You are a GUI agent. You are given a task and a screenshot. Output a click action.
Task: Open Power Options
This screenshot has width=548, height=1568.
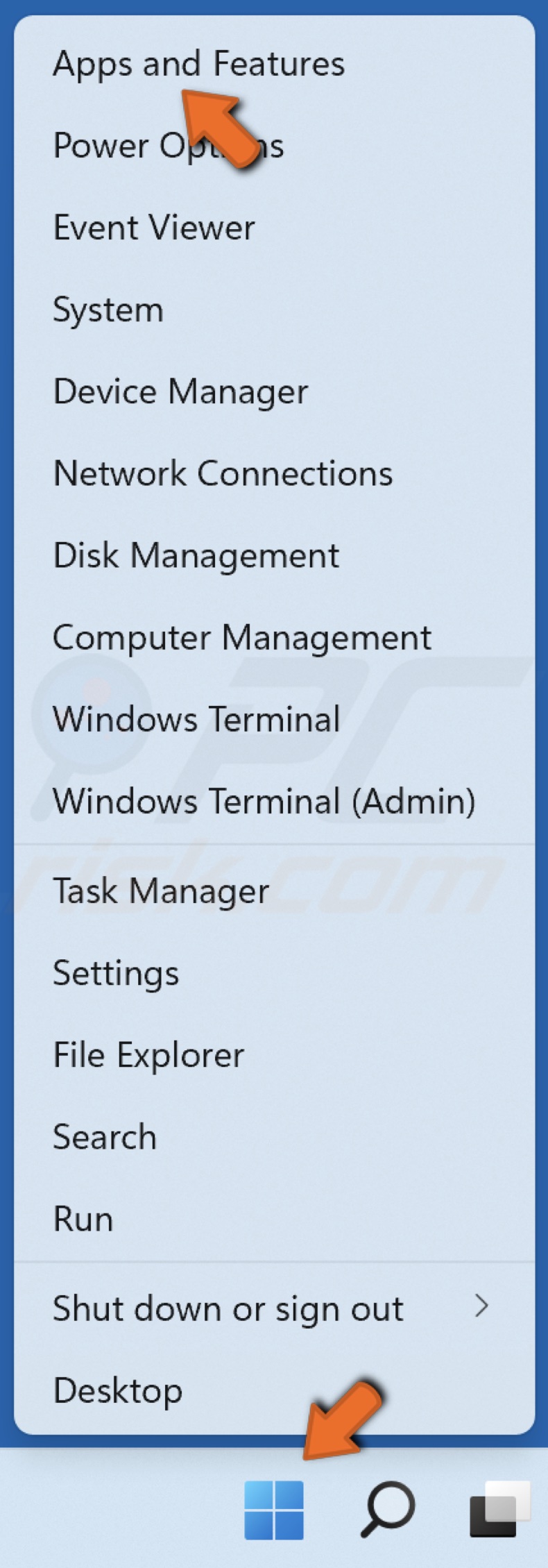[169, 146]
